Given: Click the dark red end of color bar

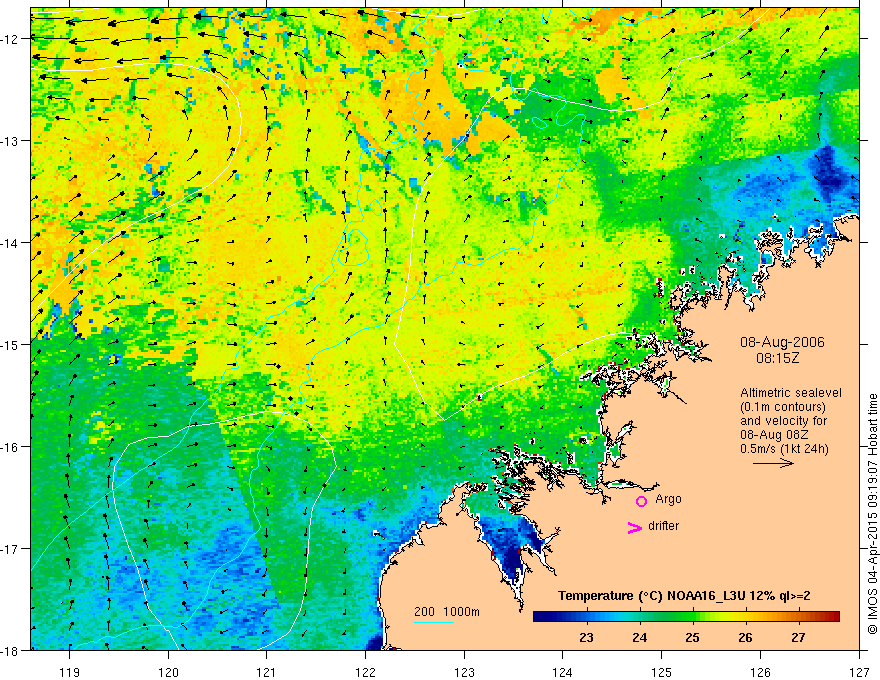Looking at the screenshot, I should click(x=833, y=616).
